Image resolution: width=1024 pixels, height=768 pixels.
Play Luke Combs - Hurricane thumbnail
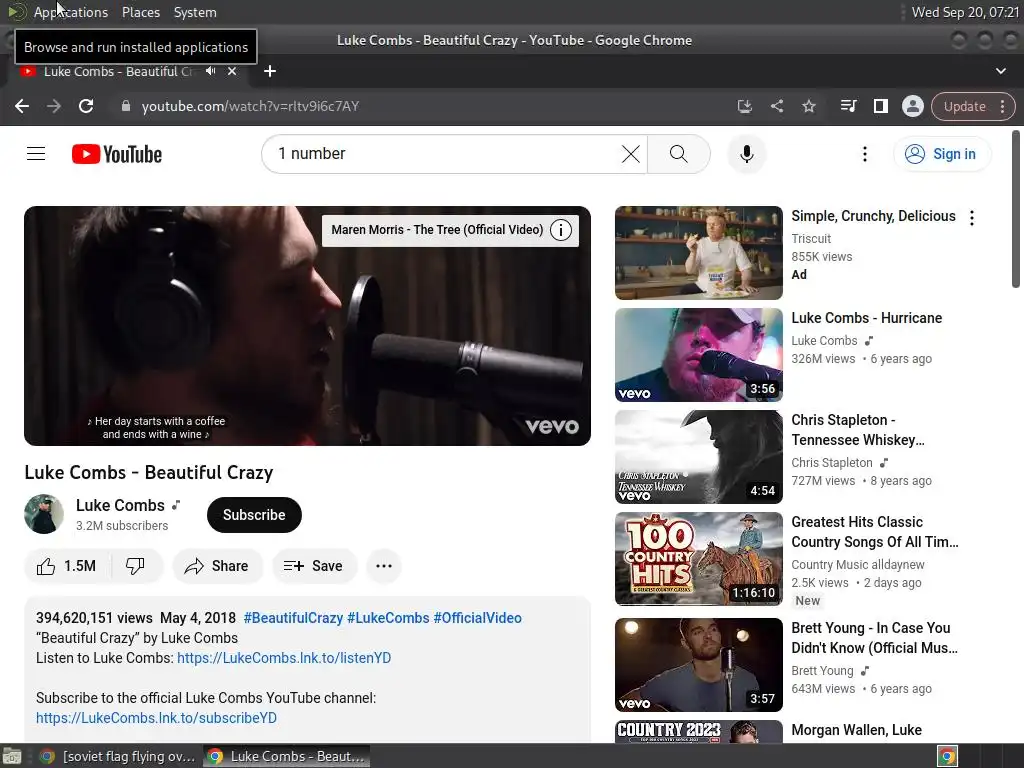pyautogui.click(x=699, y=355)
